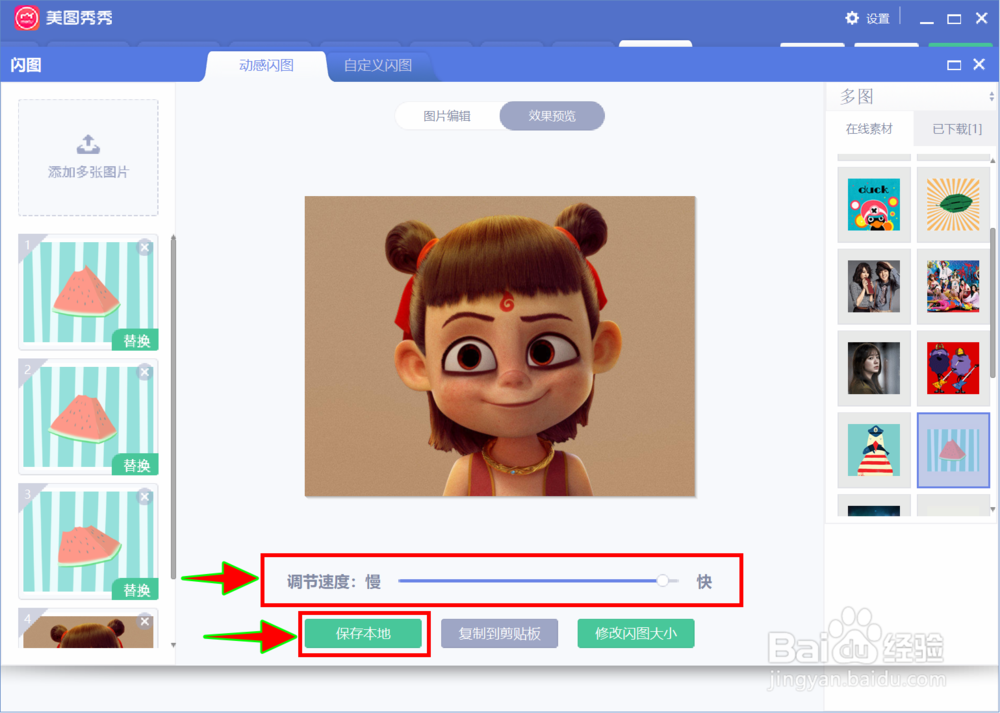Screen dimensions: 1000x713
Task: Open the 已下载[1] tab
Action: point(957,129)
